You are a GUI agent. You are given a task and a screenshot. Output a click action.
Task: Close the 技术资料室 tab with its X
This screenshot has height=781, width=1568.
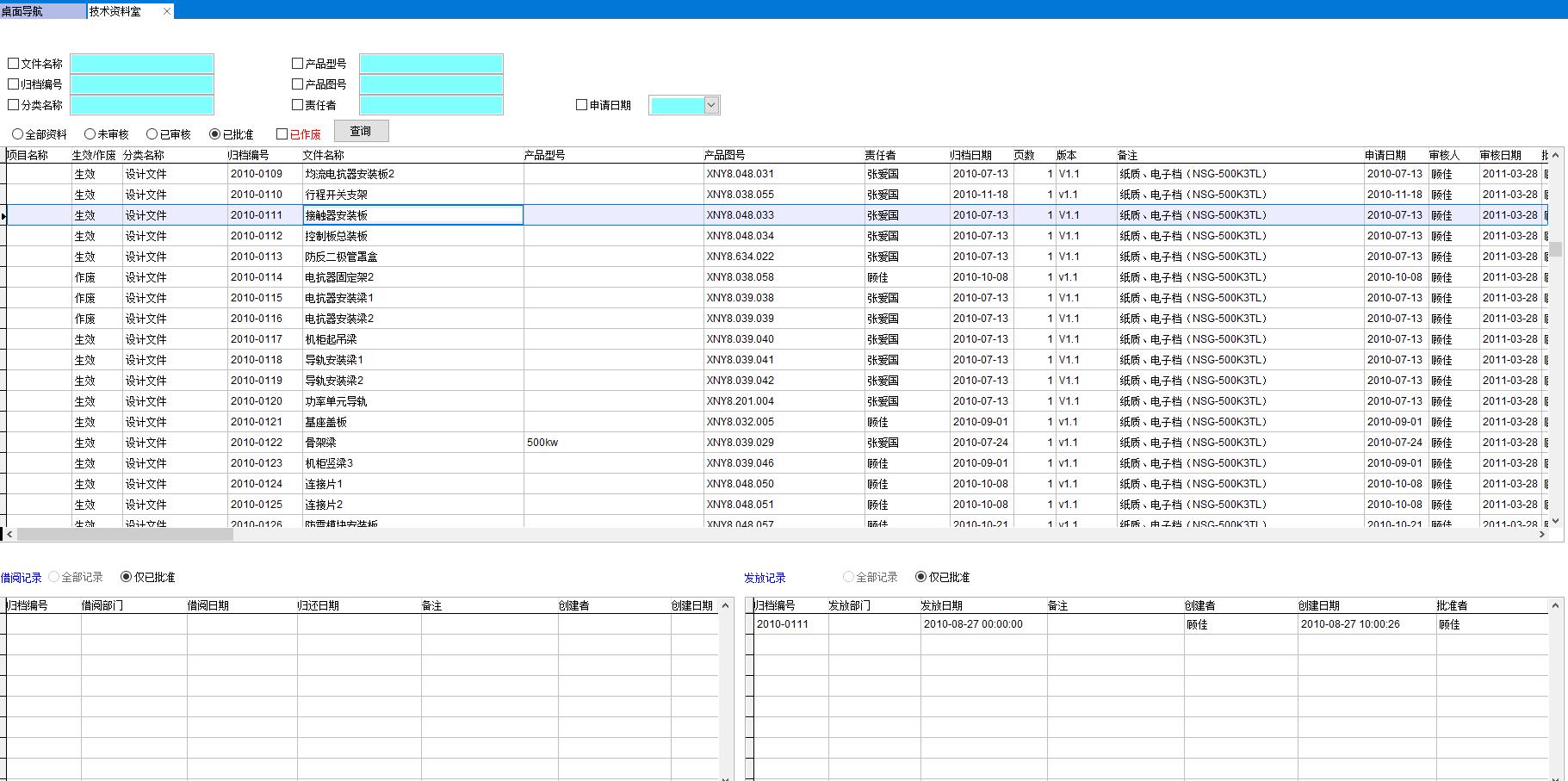[x=166, y=11]
